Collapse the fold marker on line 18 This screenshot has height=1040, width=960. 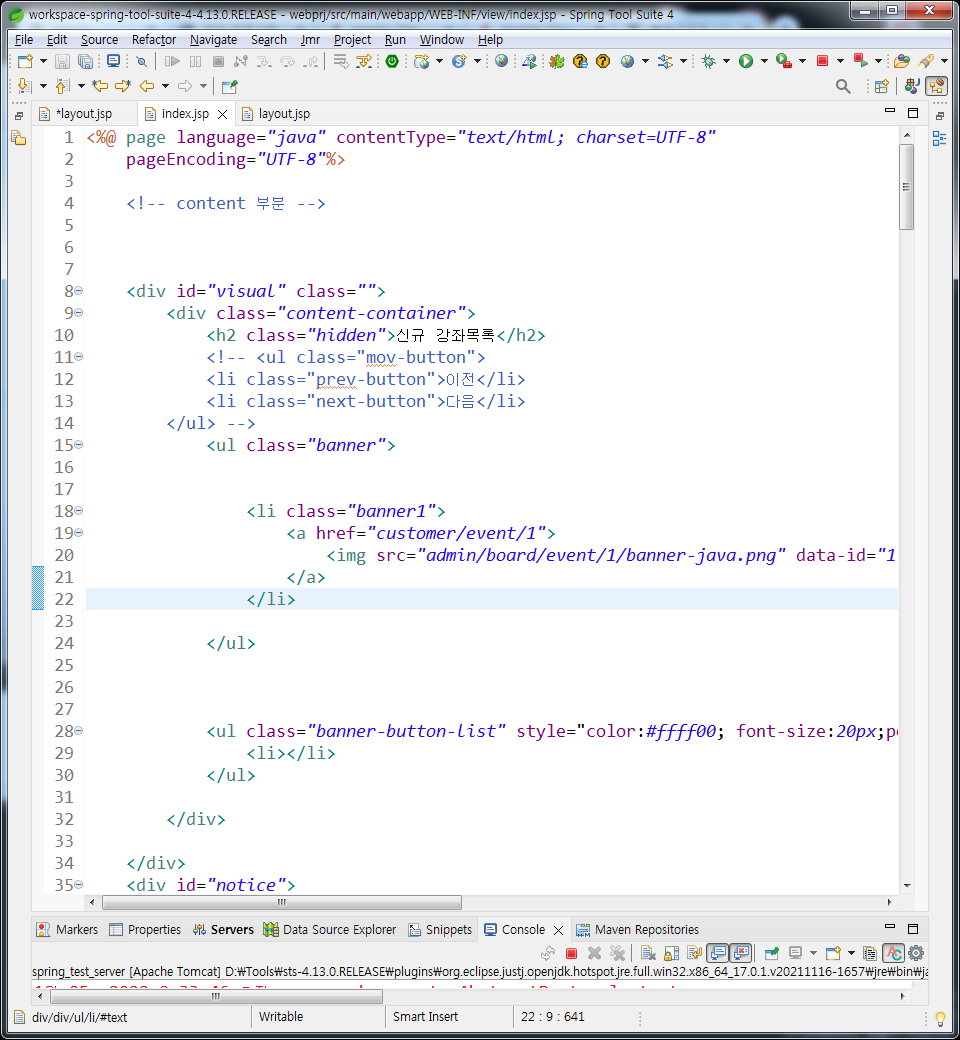[79, 511]
